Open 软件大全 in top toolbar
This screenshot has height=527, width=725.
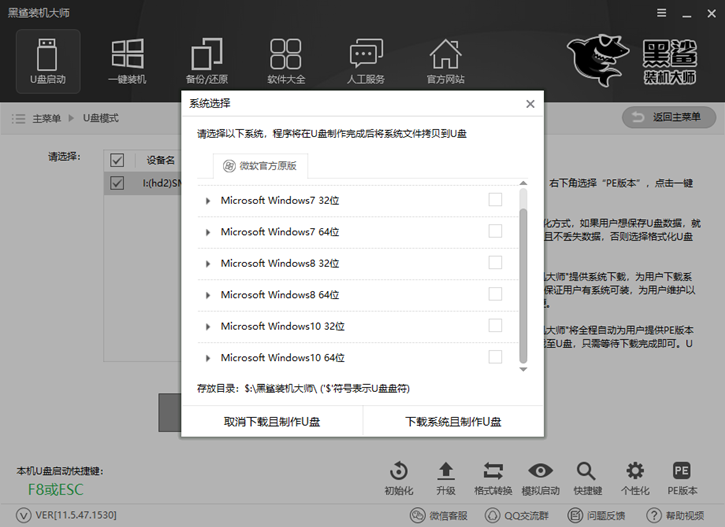[x=286, y=57]
